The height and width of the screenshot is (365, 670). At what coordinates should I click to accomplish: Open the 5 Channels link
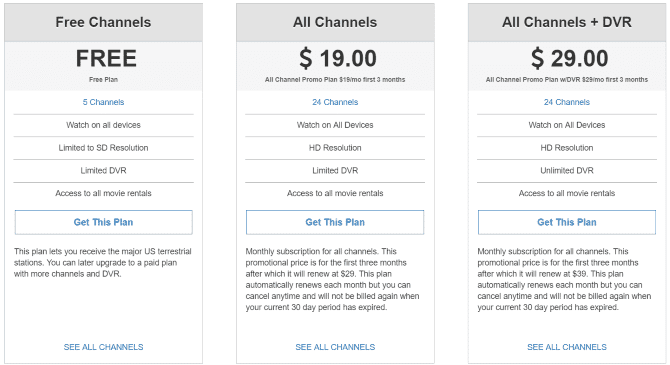pos(103,102)
